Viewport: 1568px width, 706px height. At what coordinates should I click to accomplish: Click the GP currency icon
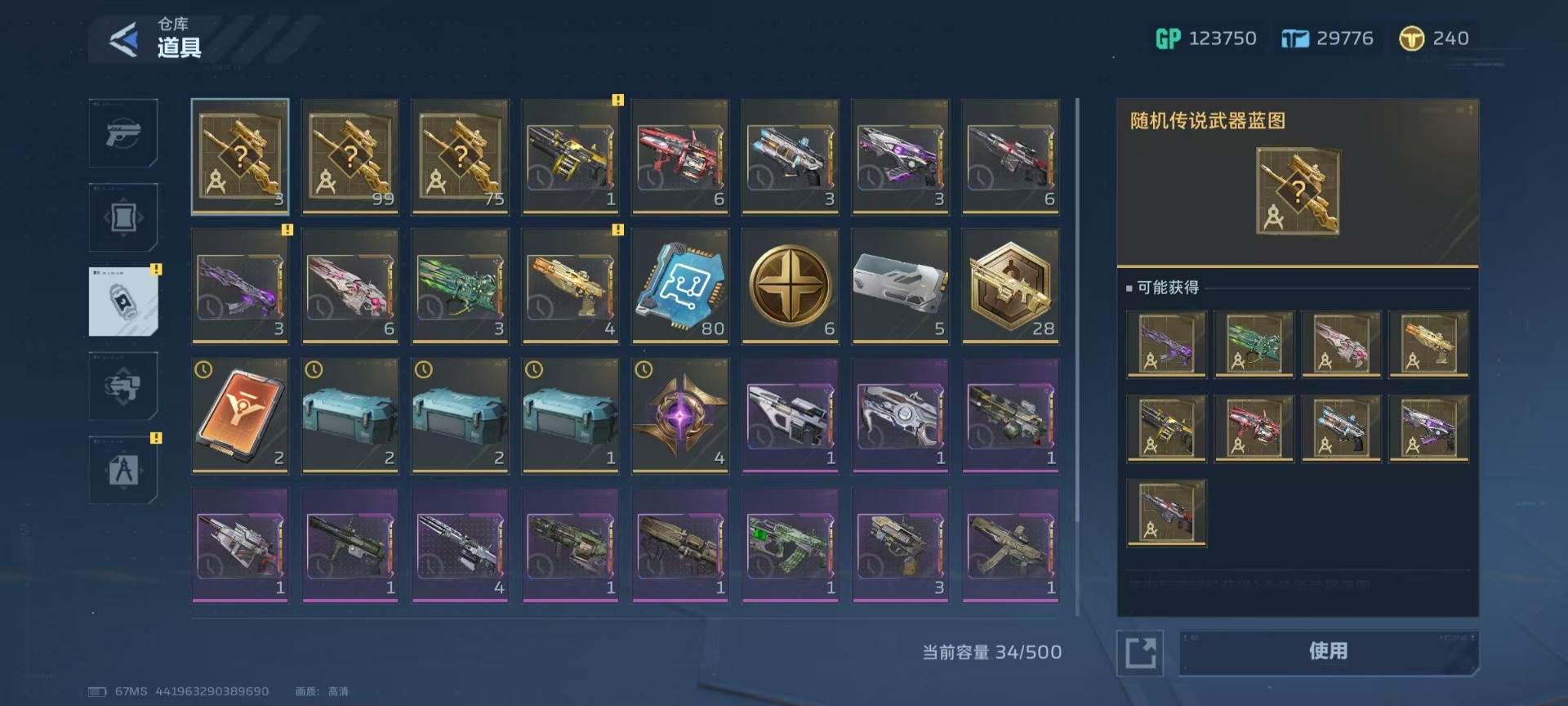(1168, 38)
